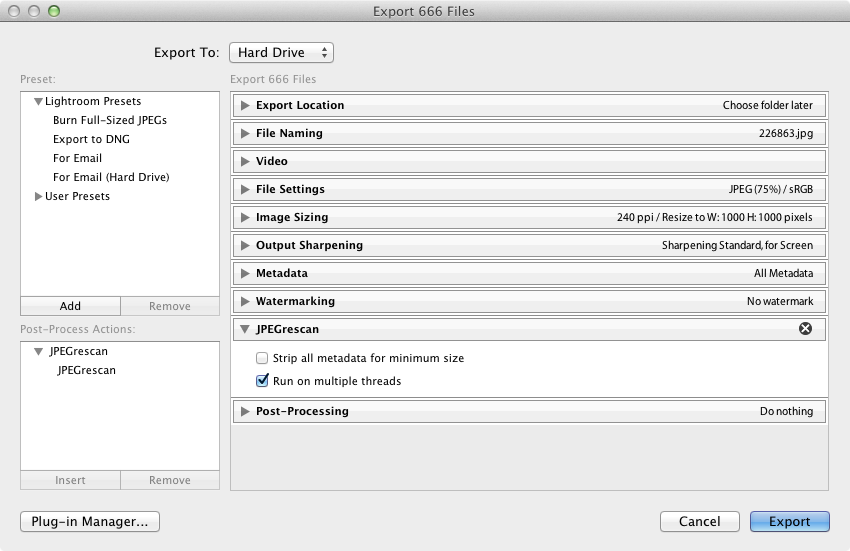850x551 pixels.
Task: Expand the User Presets folder
Action: 38,196
